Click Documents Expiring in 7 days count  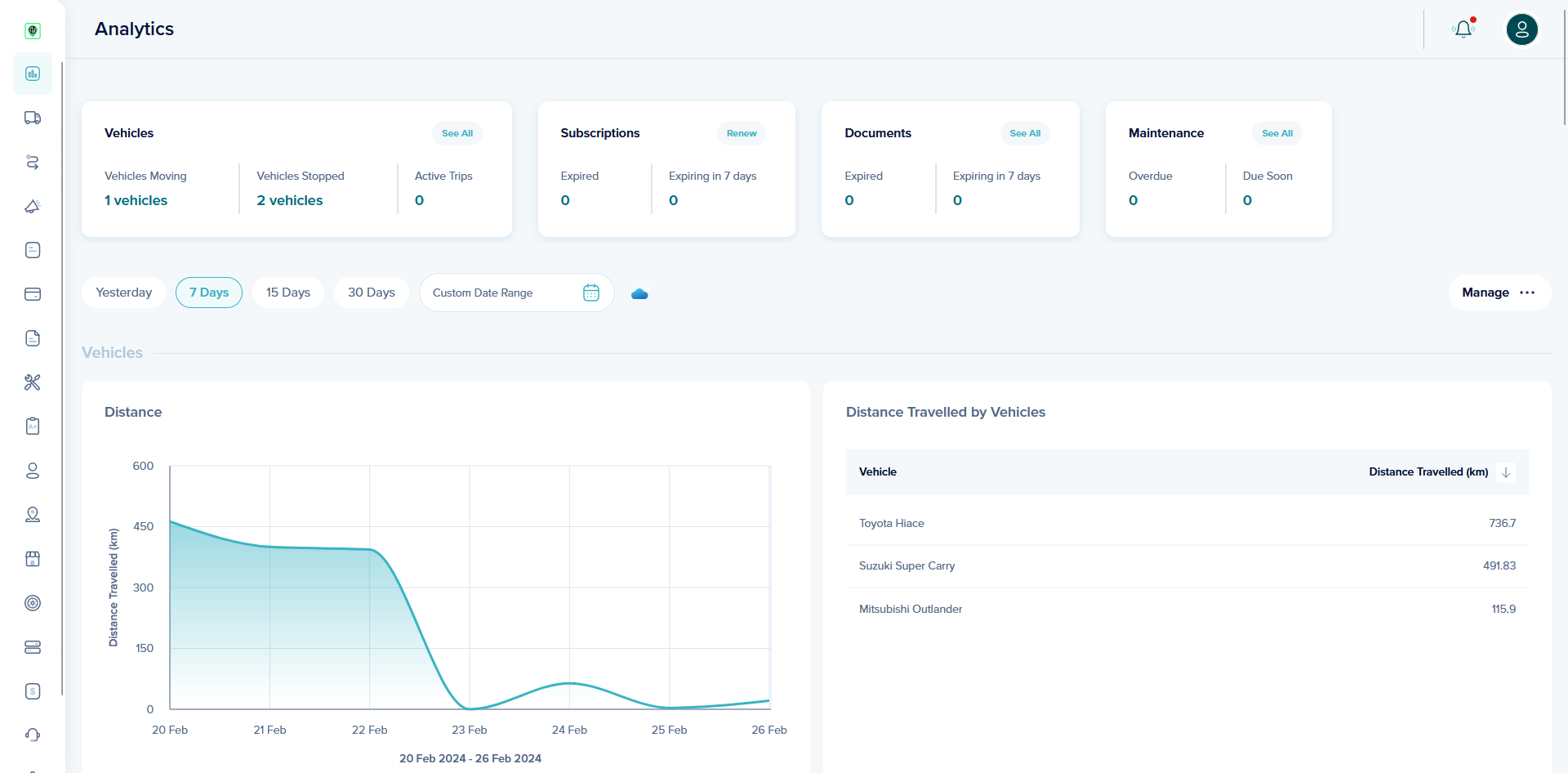click(x=958, y=200)
